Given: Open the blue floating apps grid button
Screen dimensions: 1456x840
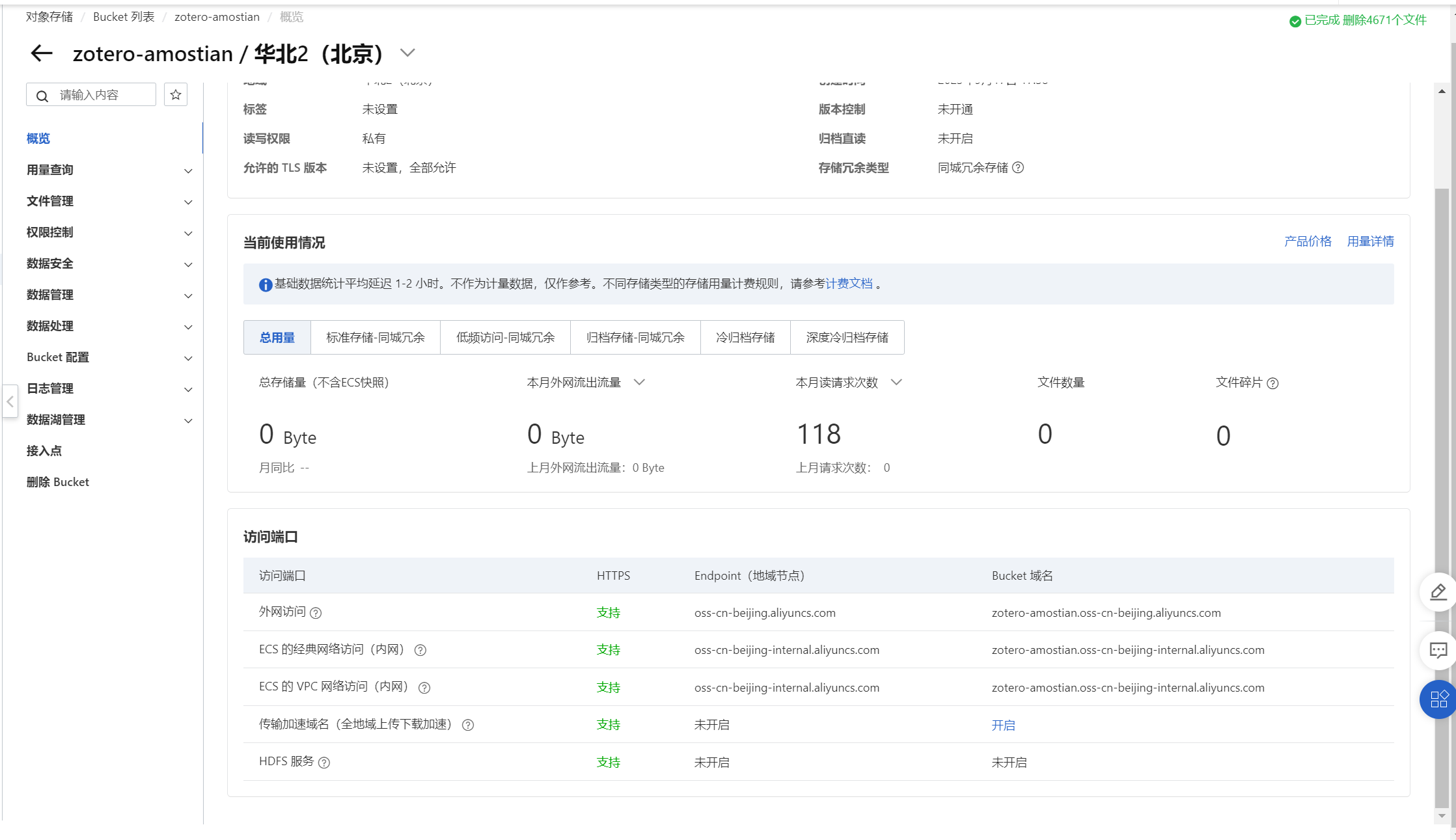Looking at the screenshot, I should point(1438,699).
